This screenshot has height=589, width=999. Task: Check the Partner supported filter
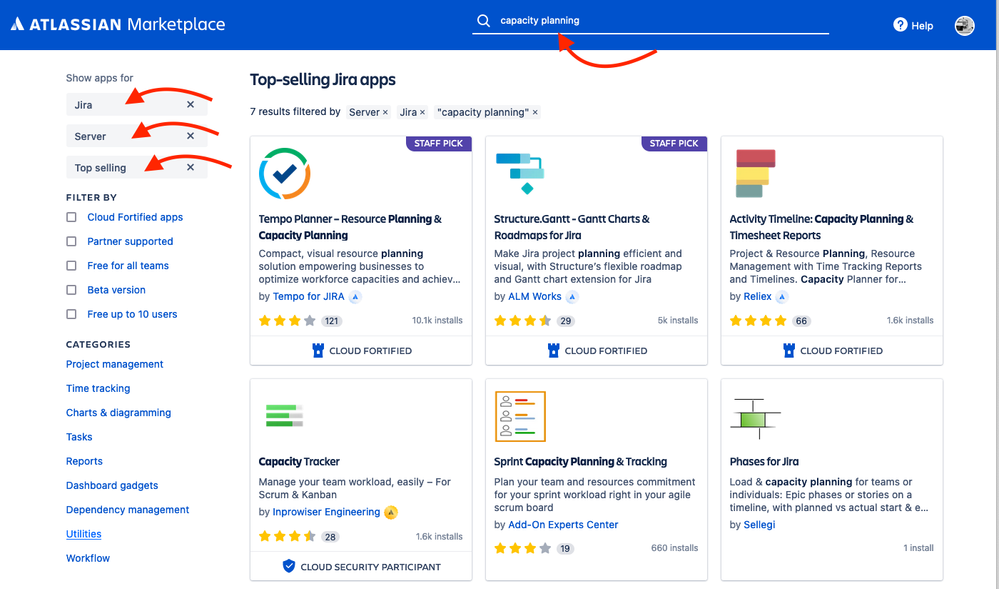pyautogui.click(x=71, y=242)
